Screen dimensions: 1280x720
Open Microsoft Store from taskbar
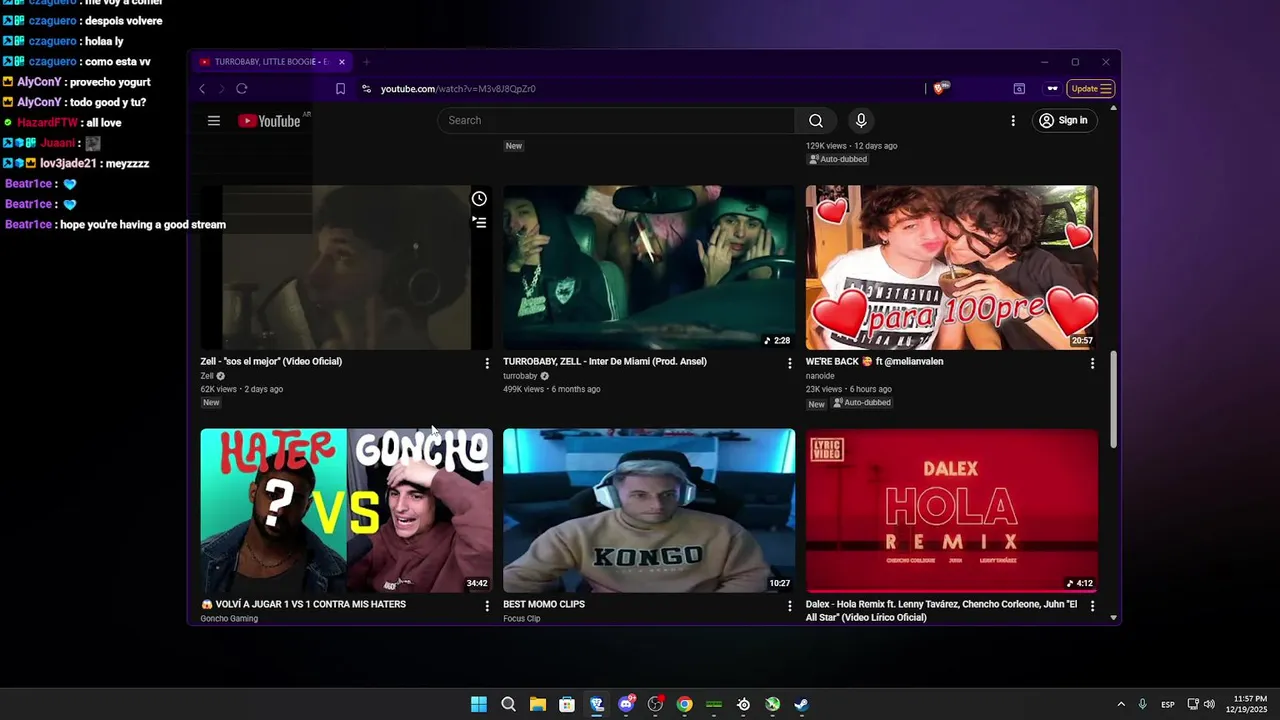(567, 704)
